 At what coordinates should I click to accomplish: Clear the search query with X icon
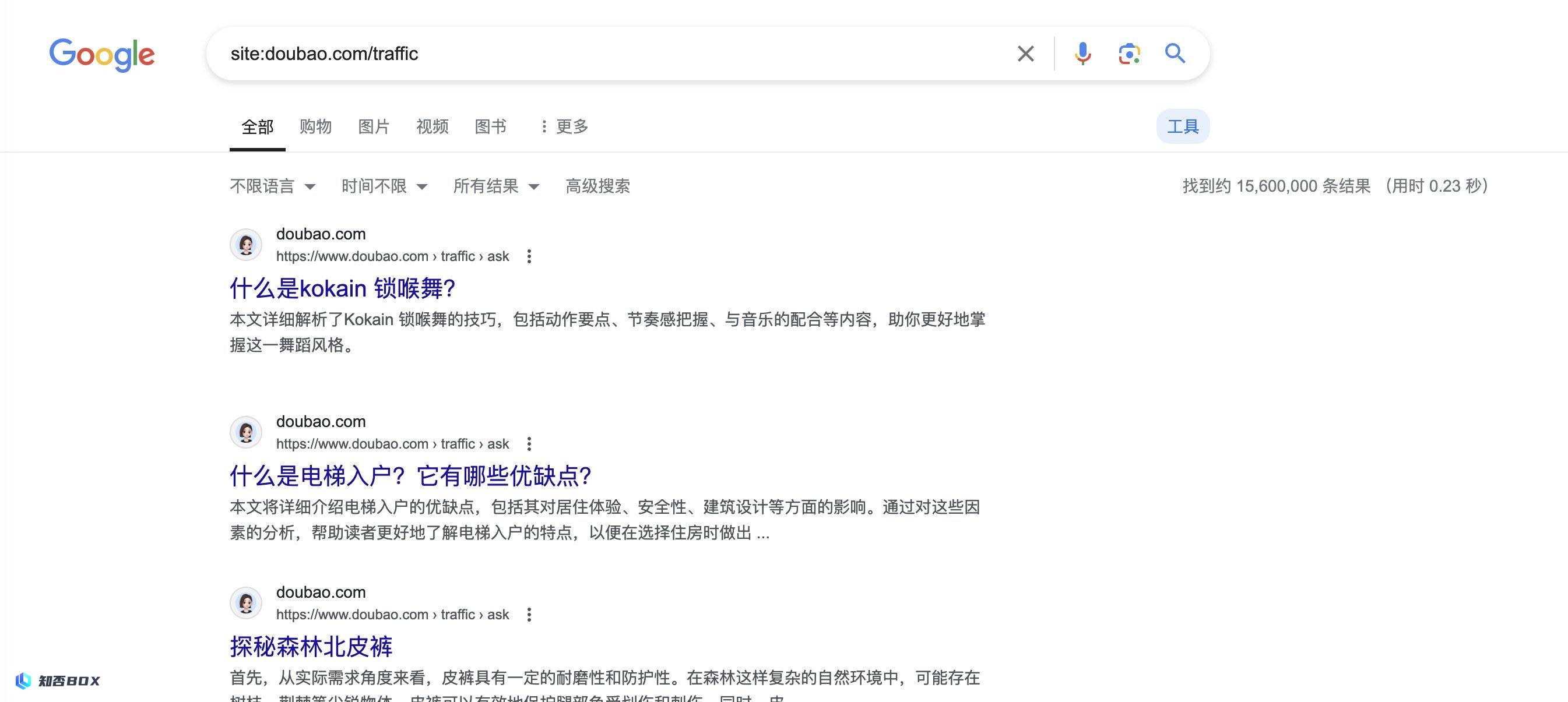(x=1026, y=54)
